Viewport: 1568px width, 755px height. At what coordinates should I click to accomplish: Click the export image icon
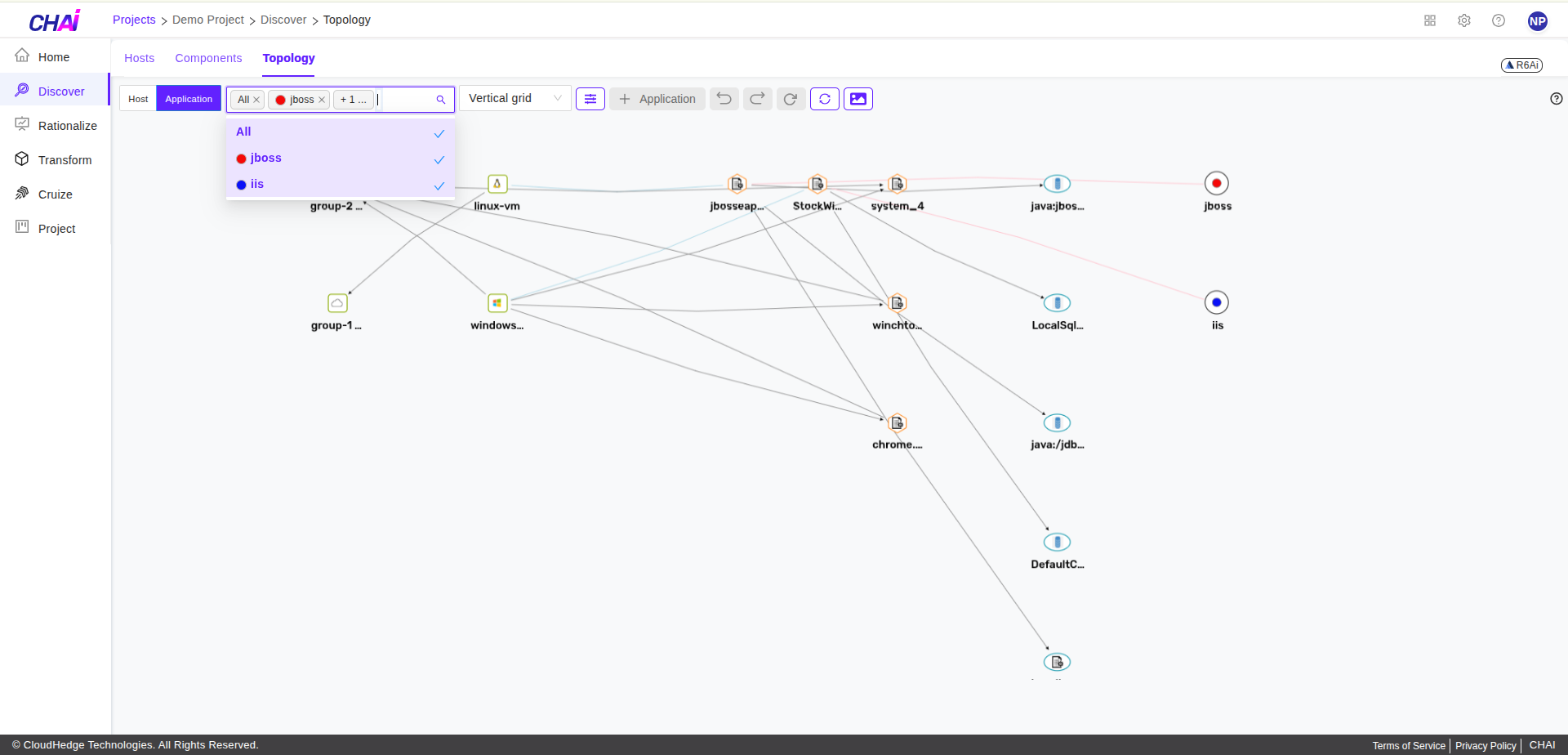tap(857, 98)
